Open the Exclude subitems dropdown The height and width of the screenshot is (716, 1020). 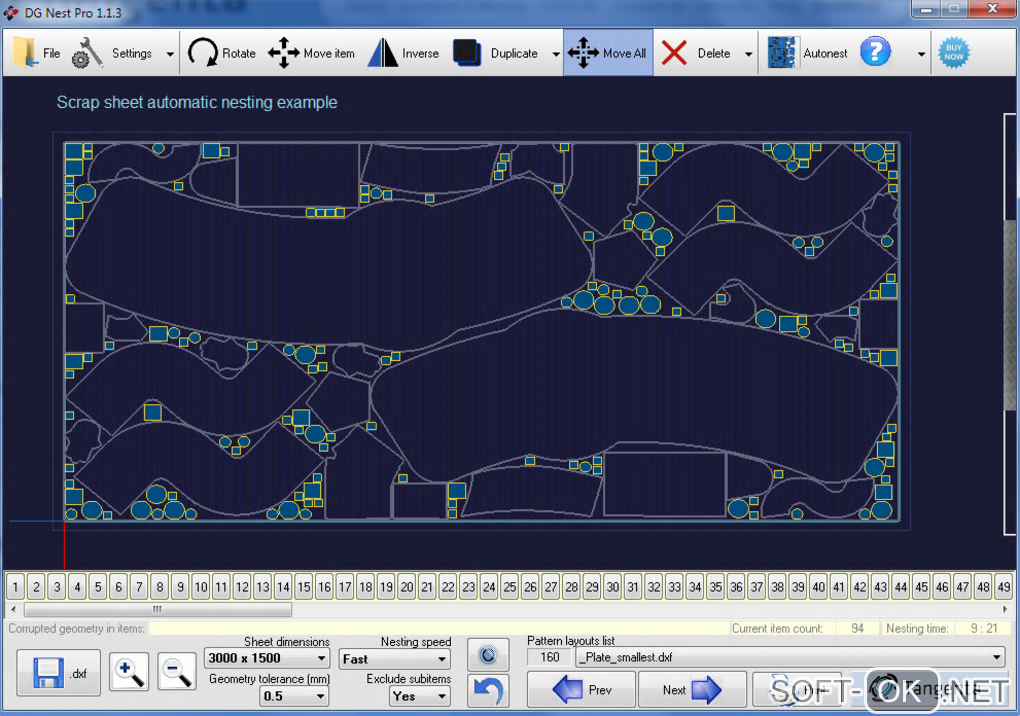[x=442, y=696]
